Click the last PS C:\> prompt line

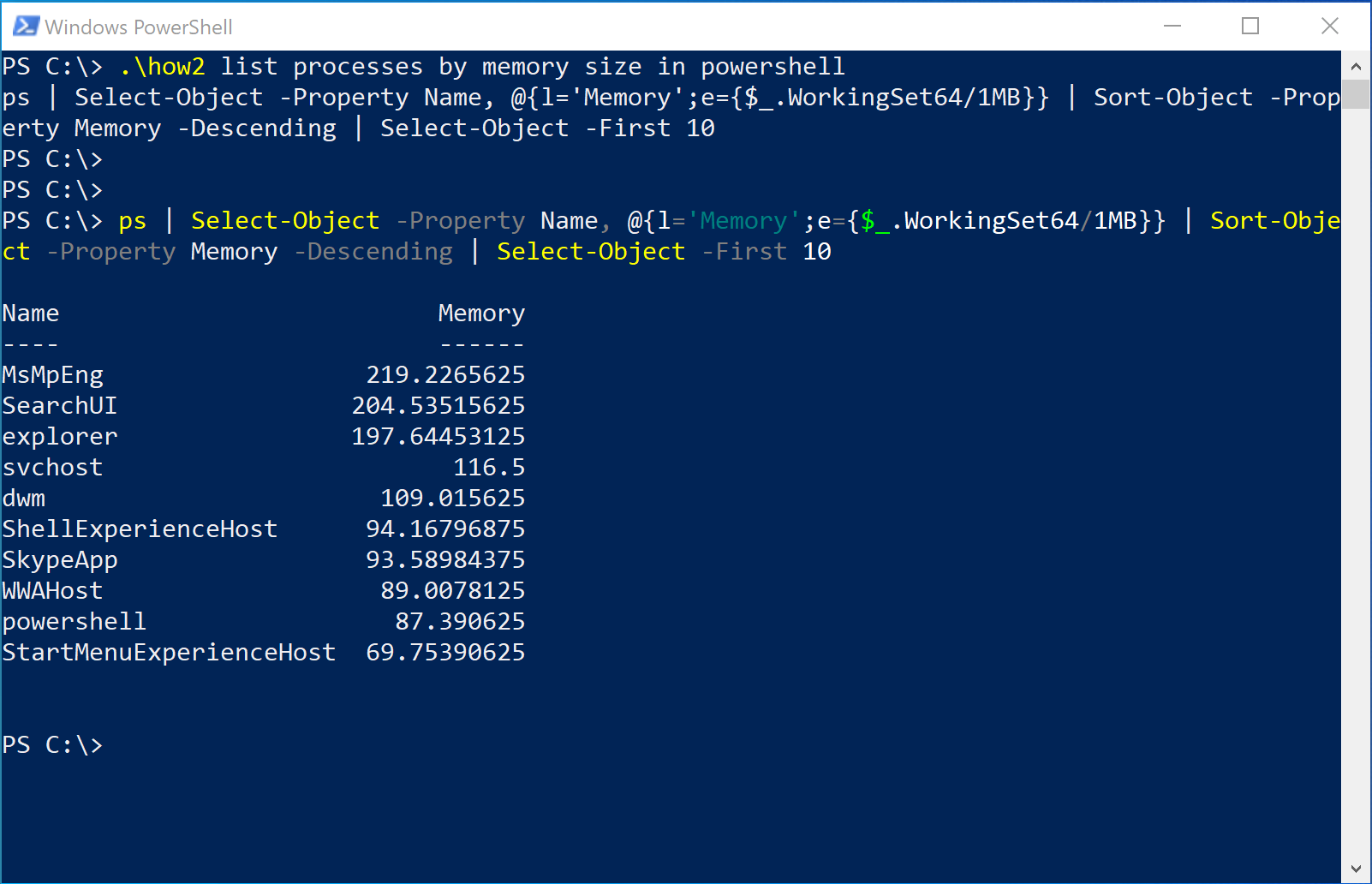(x=52, y=745)
